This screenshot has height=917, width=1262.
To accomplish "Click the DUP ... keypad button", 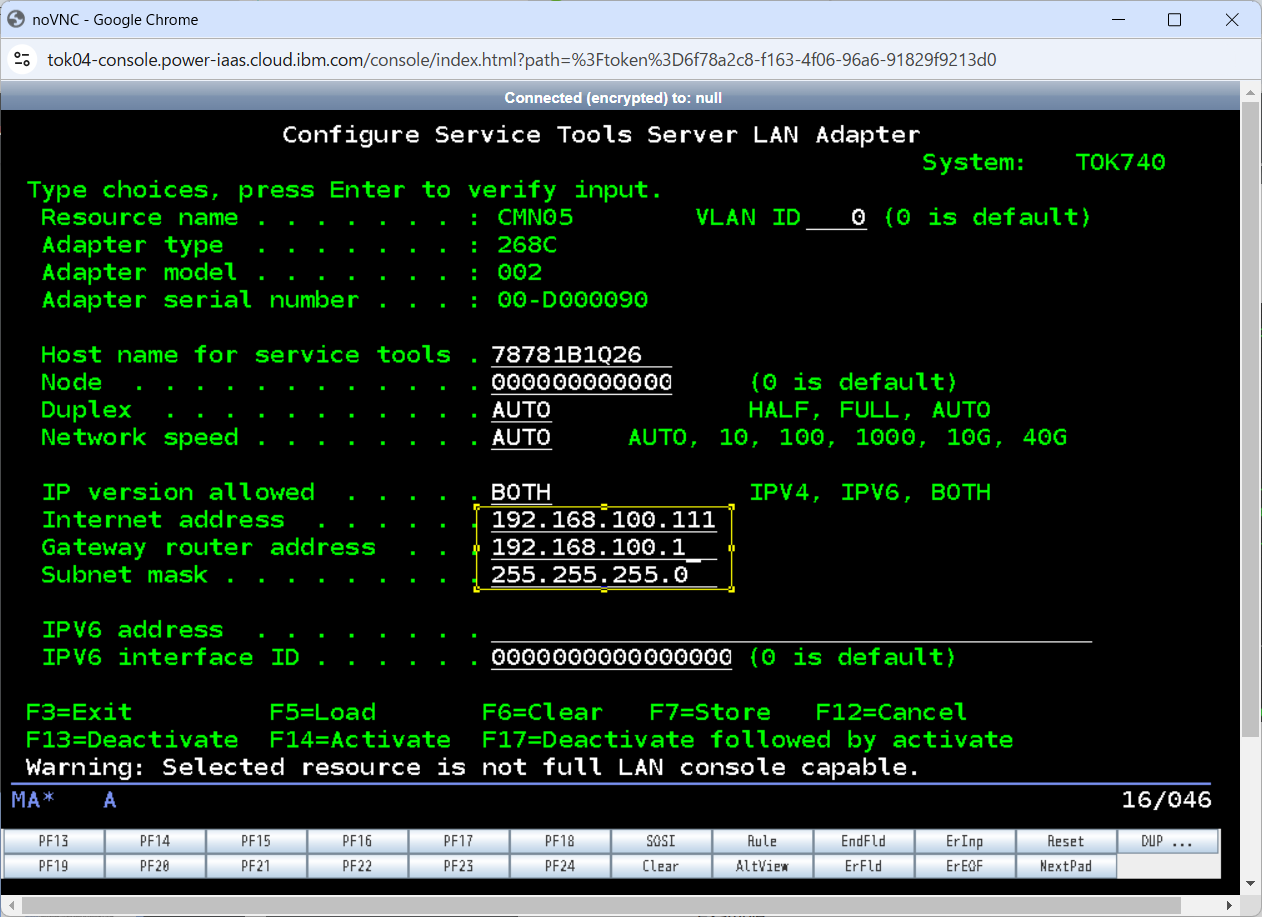I will [x=1167, y=841].
